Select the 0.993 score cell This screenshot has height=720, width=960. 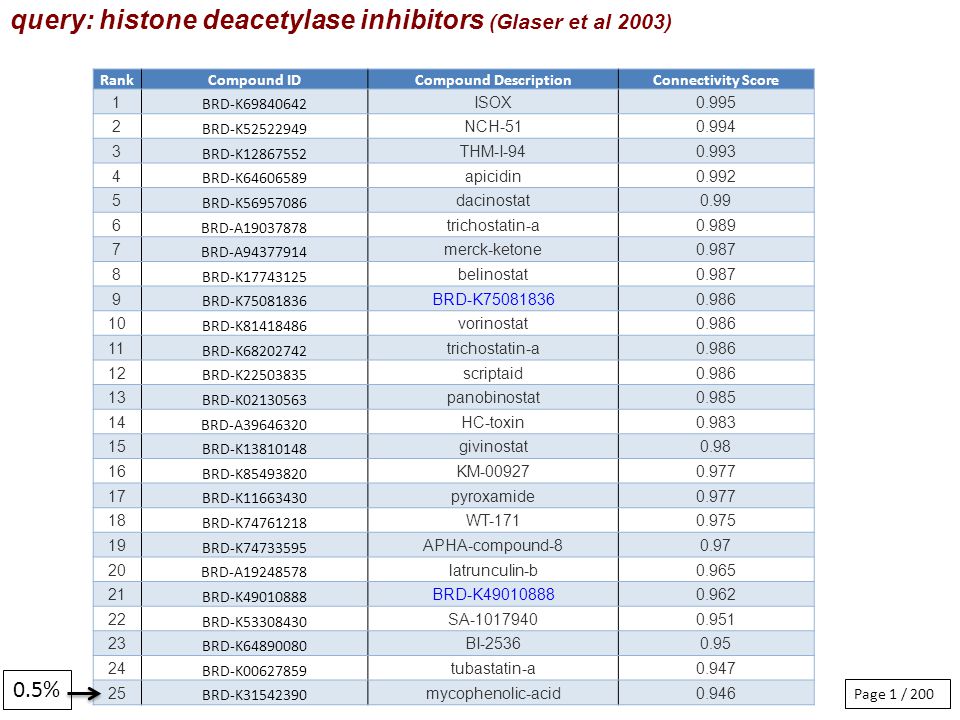pos(716,151)
